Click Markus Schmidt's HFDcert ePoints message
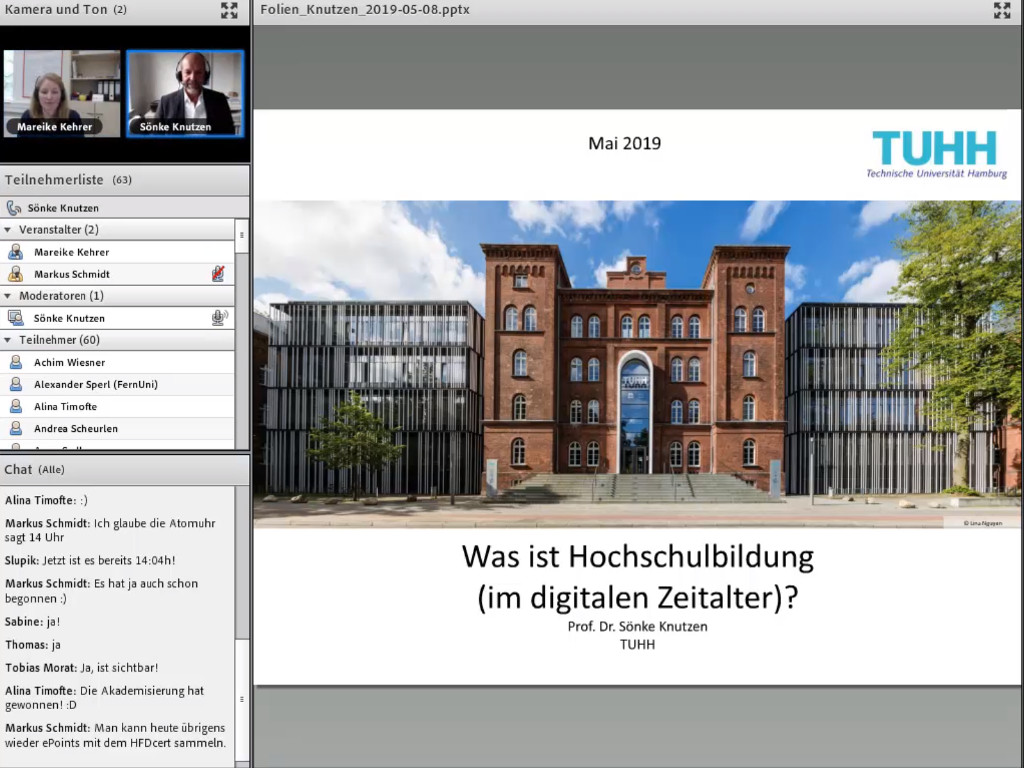The image size is (1024, 768). pos(116,735)
